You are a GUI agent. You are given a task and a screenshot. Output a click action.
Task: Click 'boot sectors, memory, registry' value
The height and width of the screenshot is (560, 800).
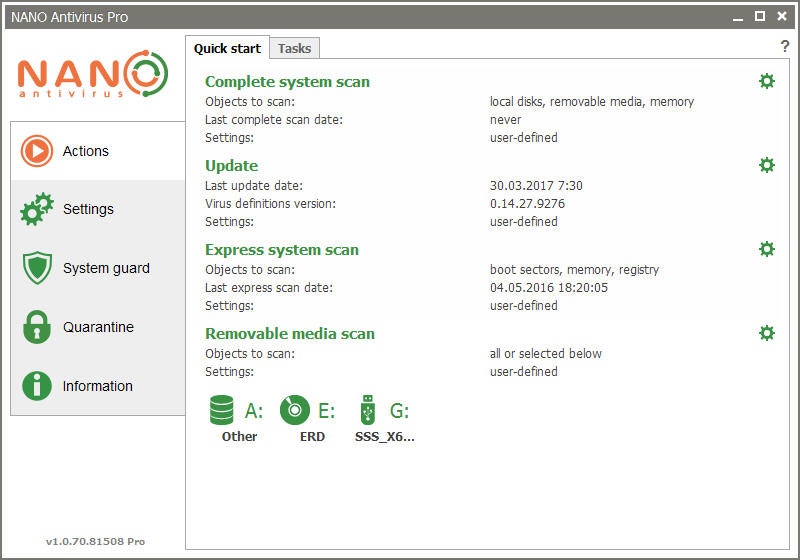[574, 270]
